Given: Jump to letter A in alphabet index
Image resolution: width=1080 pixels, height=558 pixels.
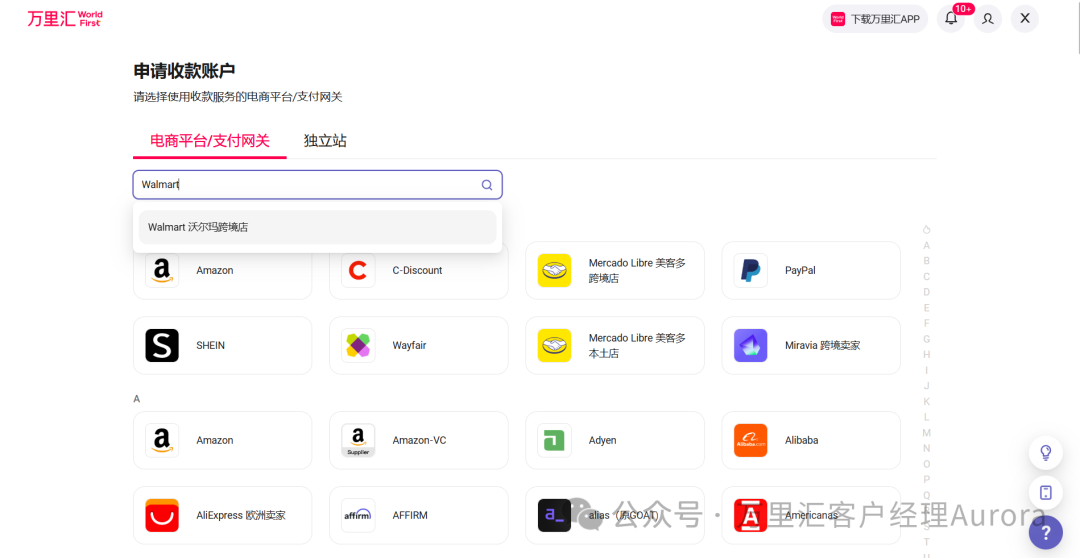Looking at the screenshot, I should (x=926, y=245).
